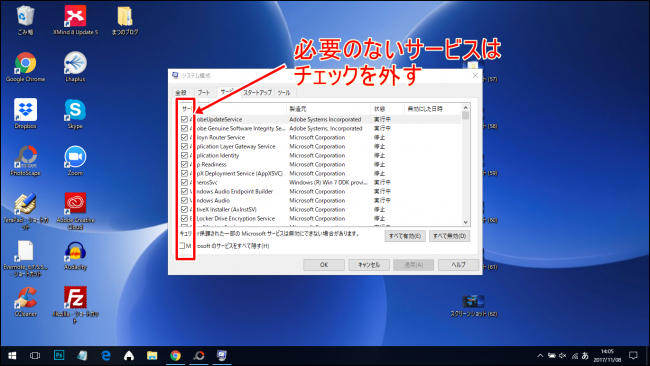The image size is (650, 366).
Task: Confirm with the OK button
Action: coord(324,265)
